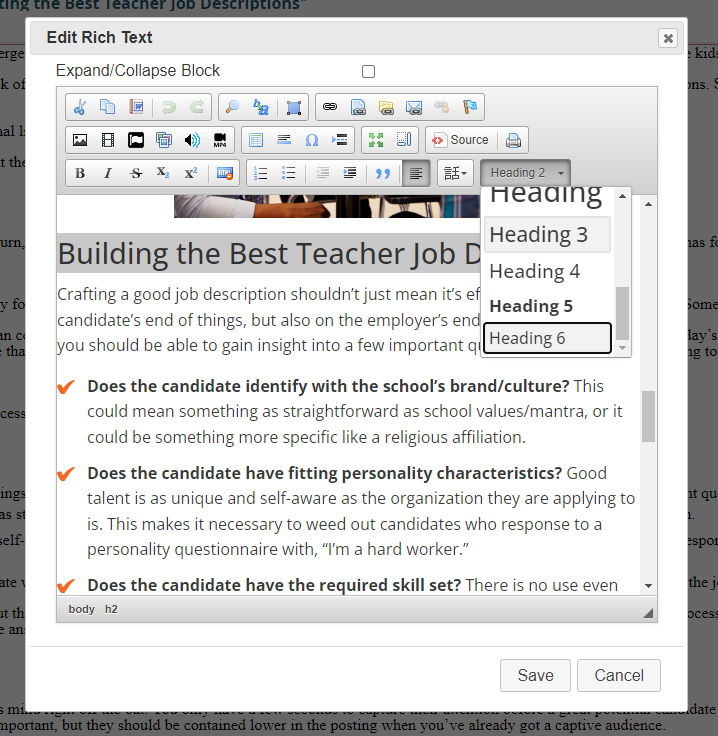Image resolution: width=718 pixels, height=736 pixels.
Task: Toggle Superscript formatting
Action: point(191,173)
